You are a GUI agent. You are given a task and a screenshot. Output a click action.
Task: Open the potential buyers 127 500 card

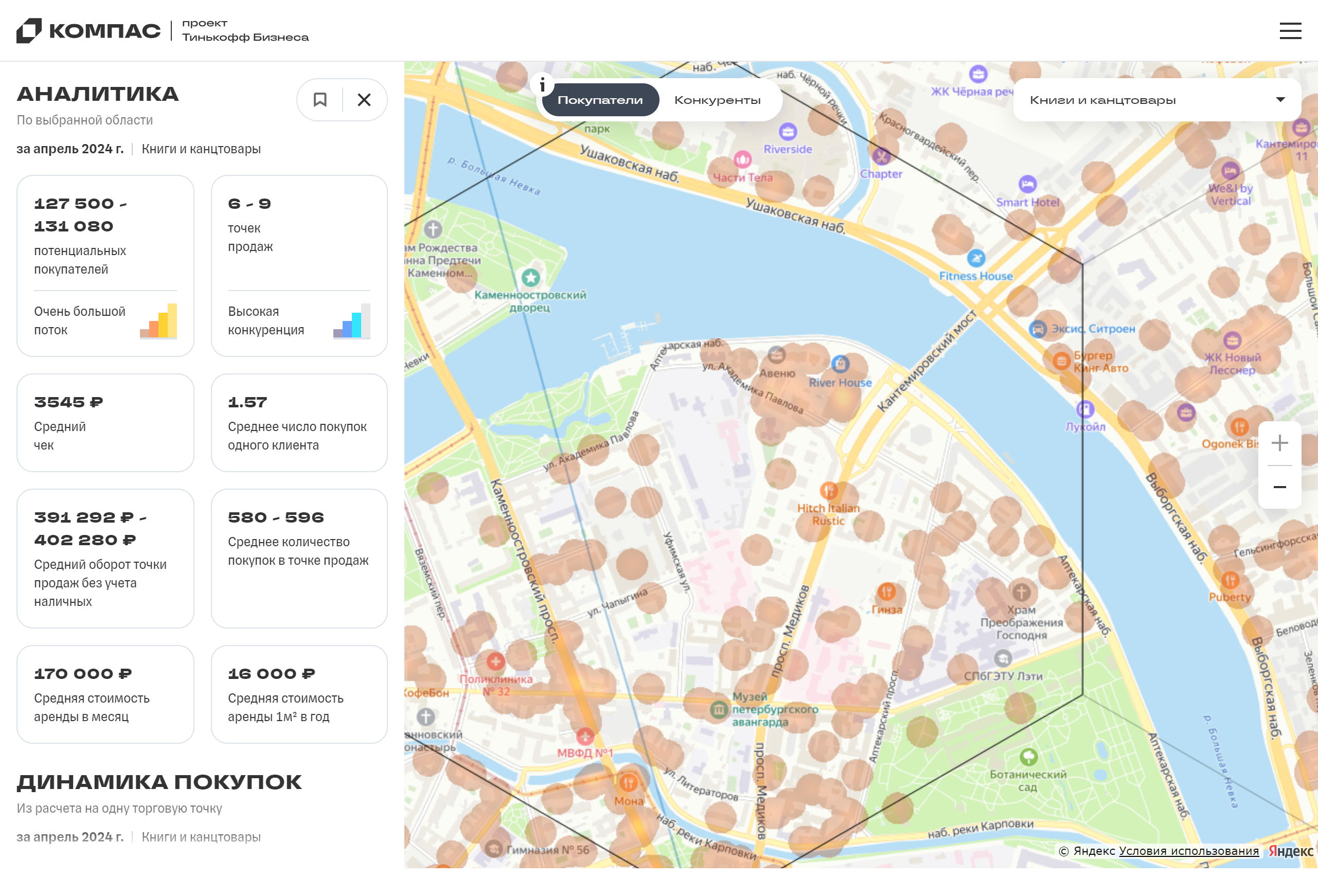coord(105,266)
